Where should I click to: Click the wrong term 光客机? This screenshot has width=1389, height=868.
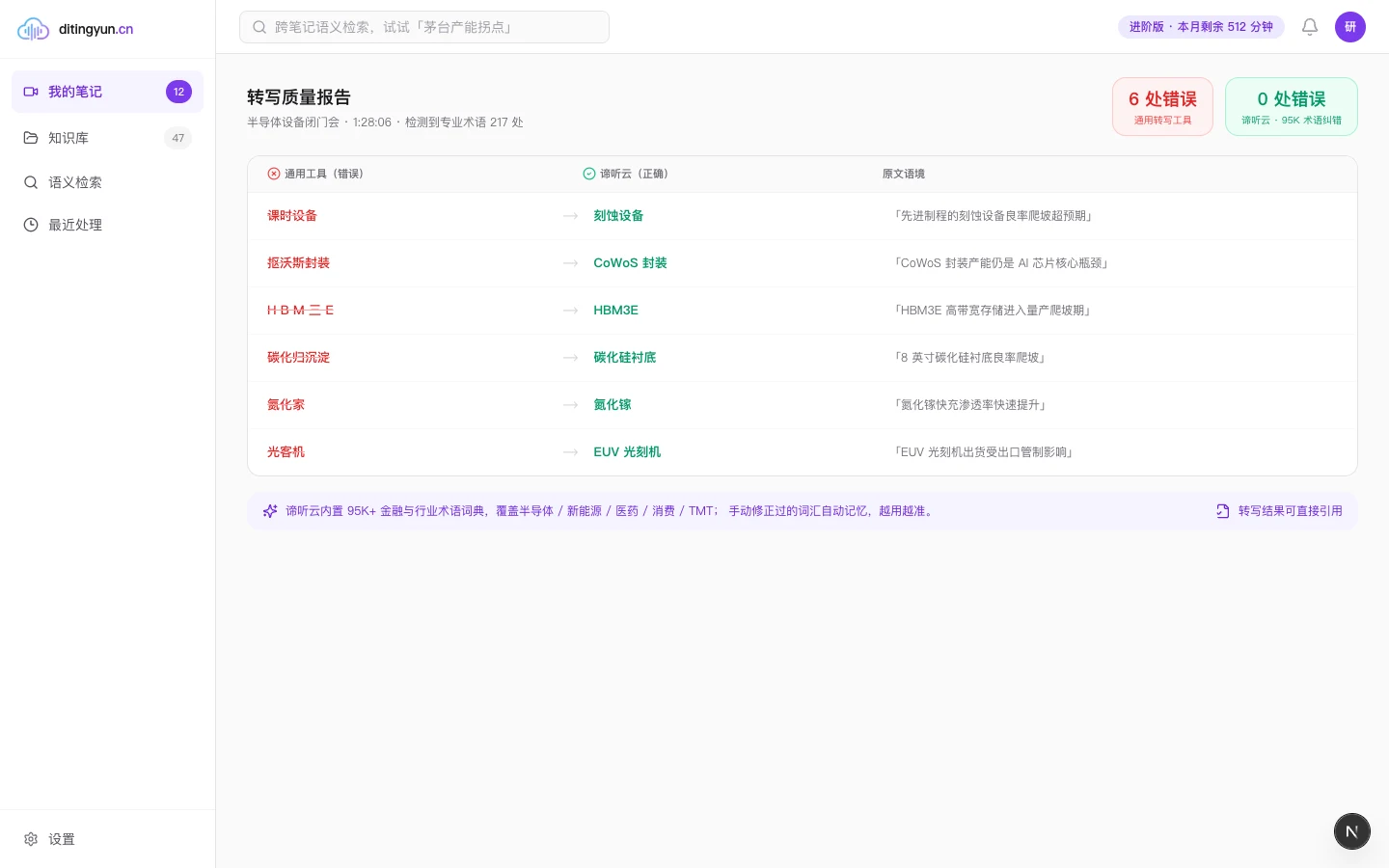click(x=286, y=452)
